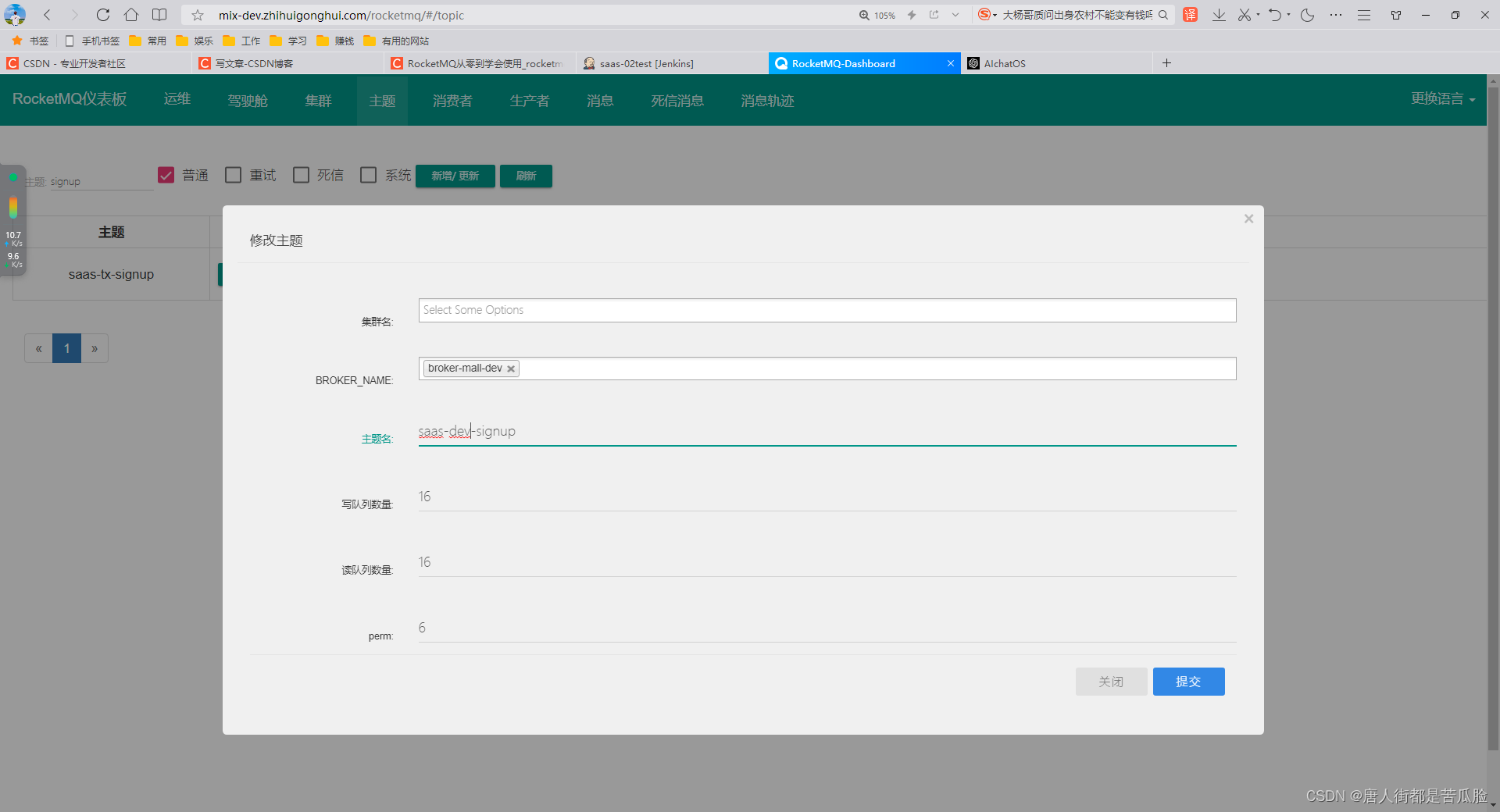The height and width of the screenshot is (812, 1500).
Task: Click the topic filter field containing signup
Action: coord(102,181)
